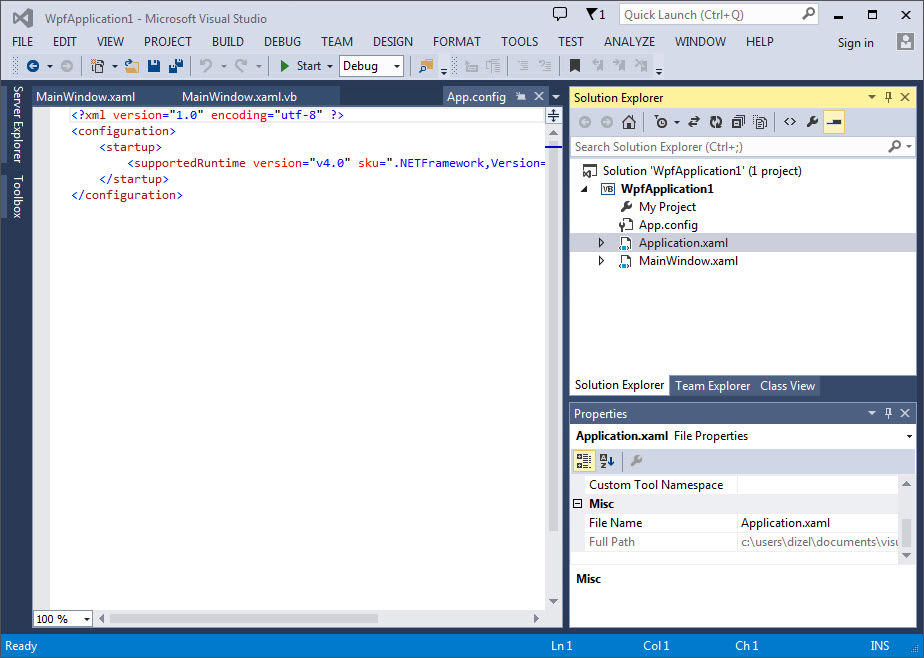The width and height of the screenshot is (924, 658).
Task: Click the Home icon in Solution Explorer
Action: (628, 122)
